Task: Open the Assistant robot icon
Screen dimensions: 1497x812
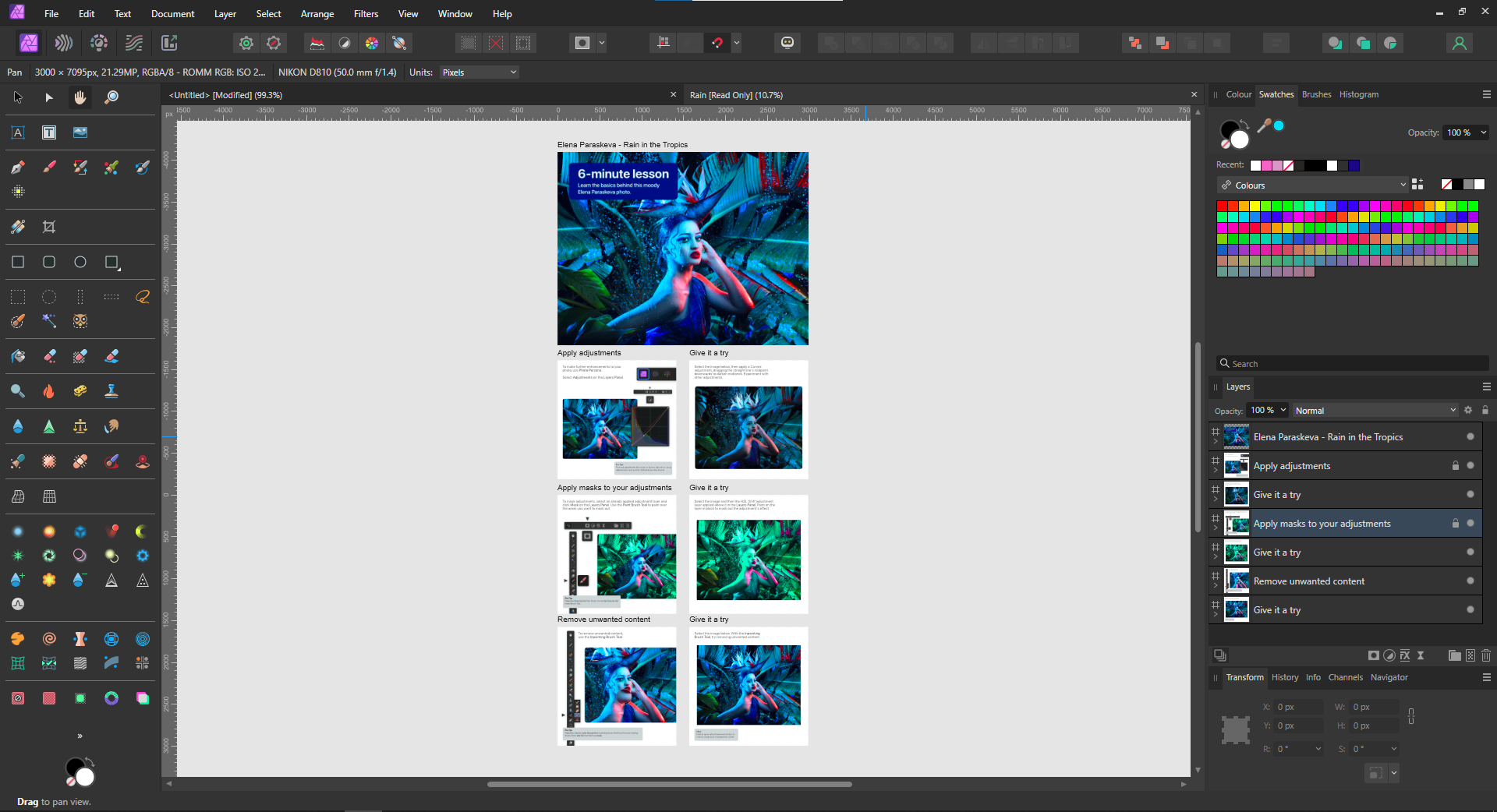Action: 787,43
